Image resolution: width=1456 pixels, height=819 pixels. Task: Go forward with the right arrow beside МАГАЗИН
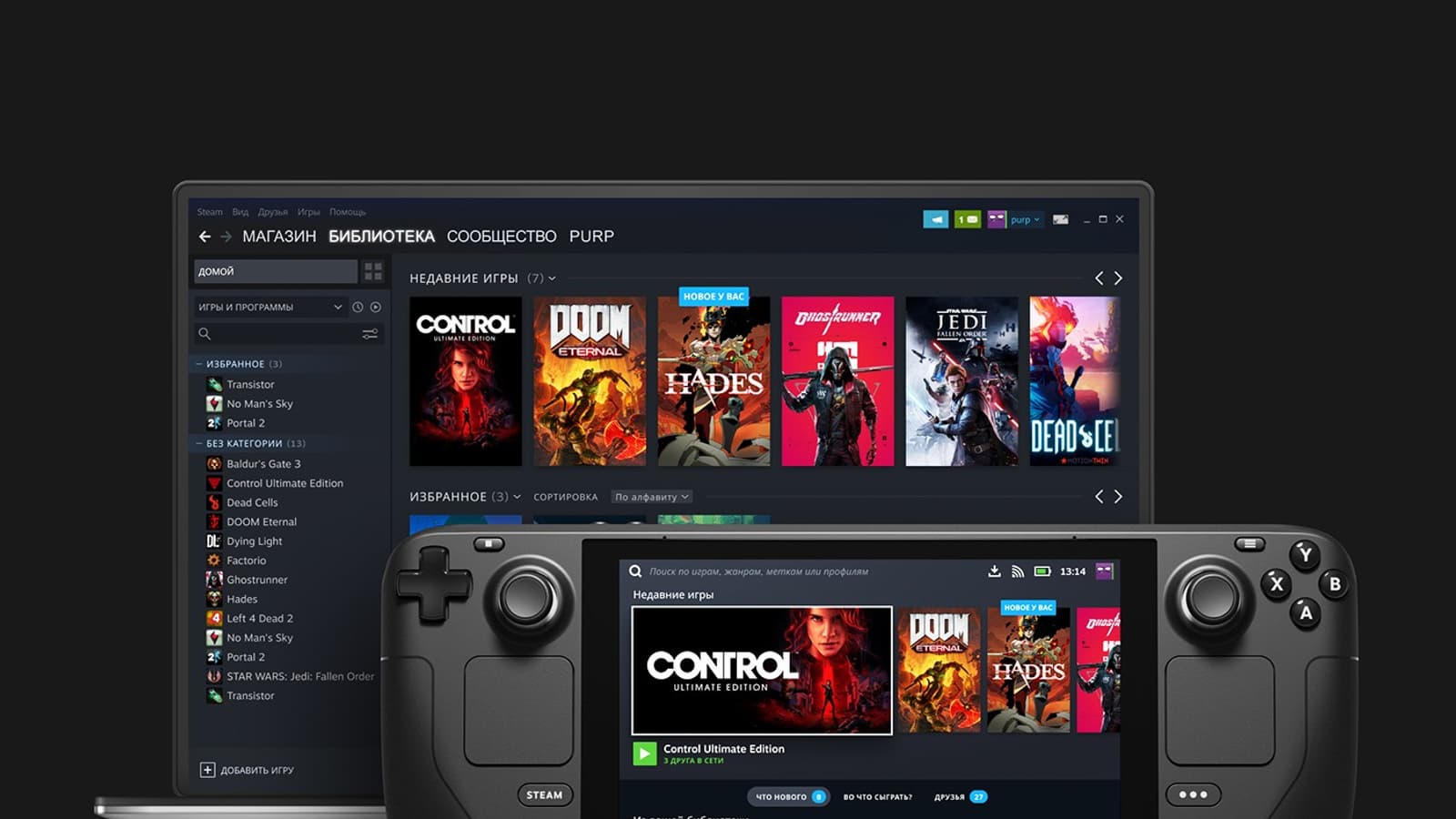click(x=226, y=237)
